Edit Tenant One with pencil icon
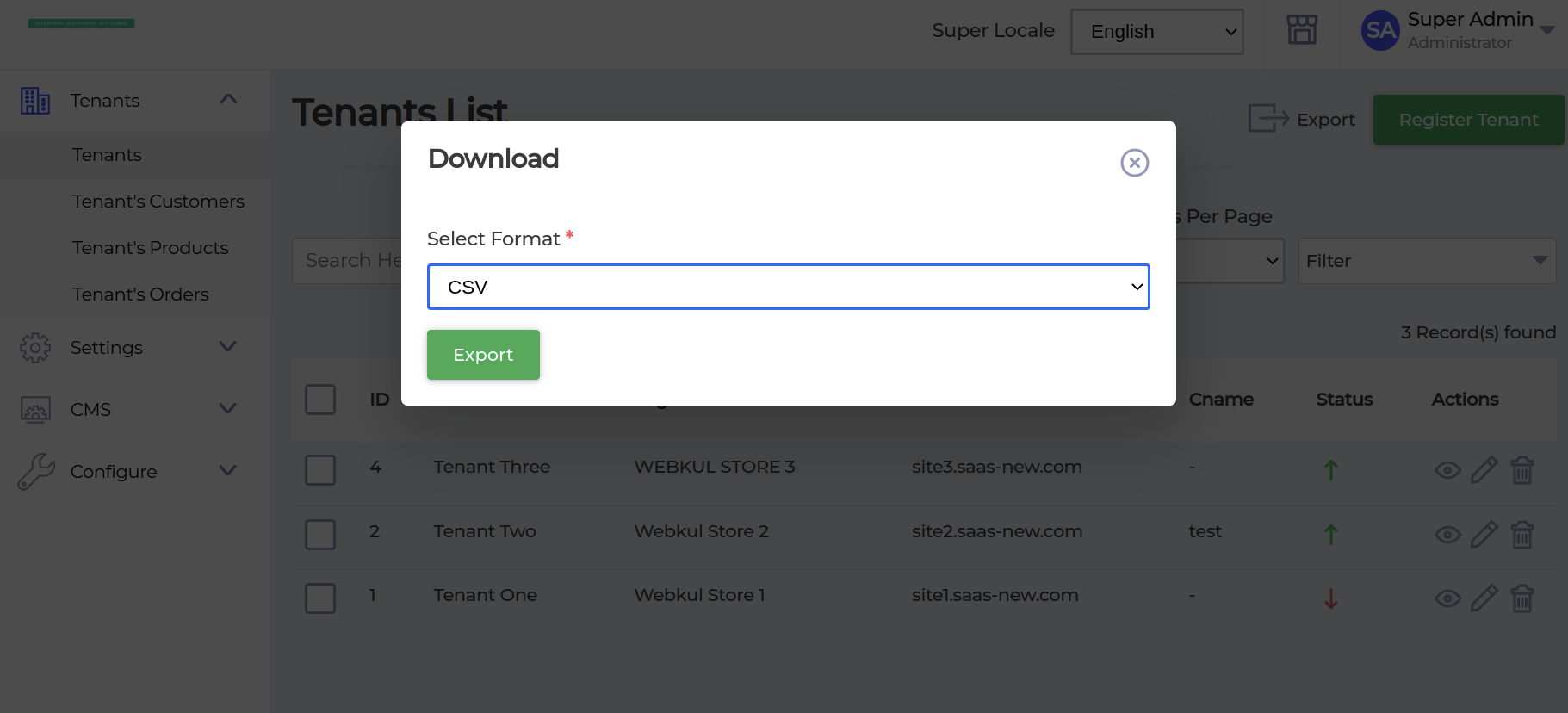The image size is (1568, 713). pos(1484,598)
